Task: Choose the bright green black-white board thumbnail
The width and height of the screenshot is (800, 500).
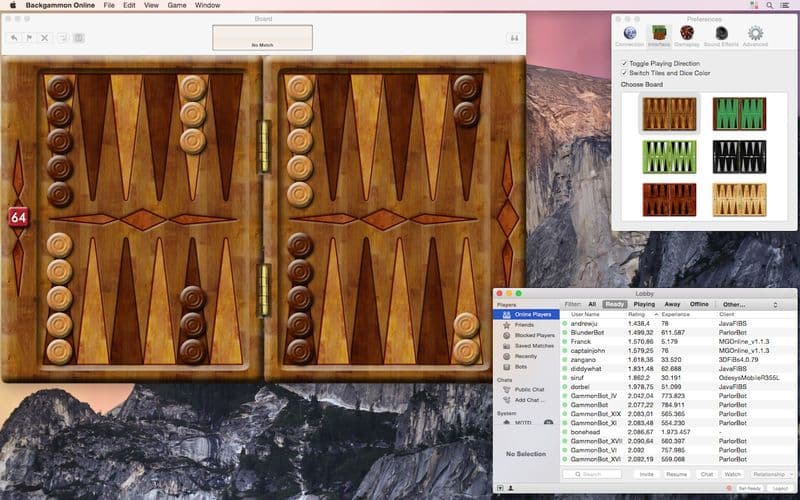Action: click(x=669, y=157)
